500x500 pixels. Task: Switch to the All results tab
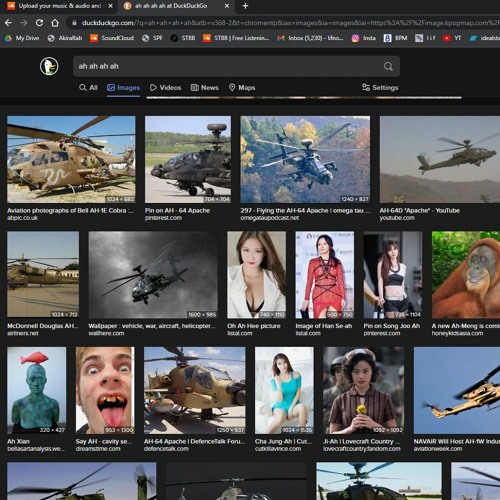(88, 88)
